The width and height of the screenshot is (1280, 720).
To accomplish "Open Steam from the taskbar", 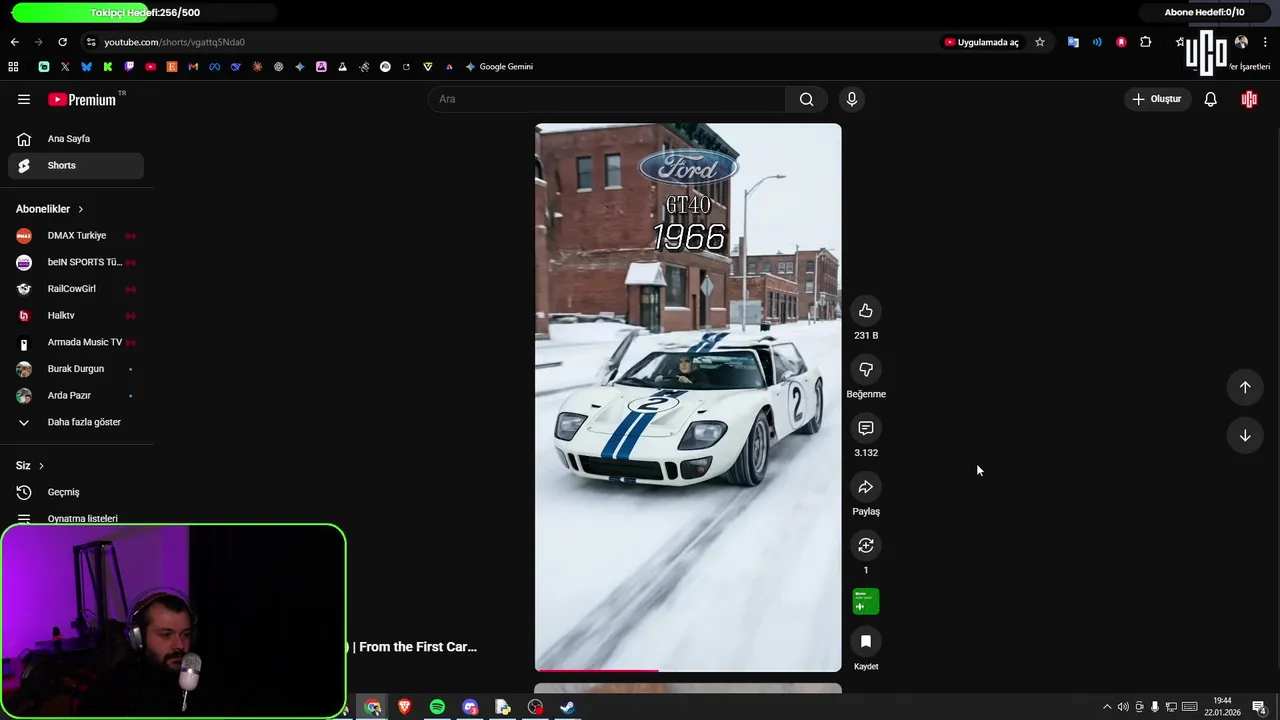I will pyautogui.click(x=567, y=707).
